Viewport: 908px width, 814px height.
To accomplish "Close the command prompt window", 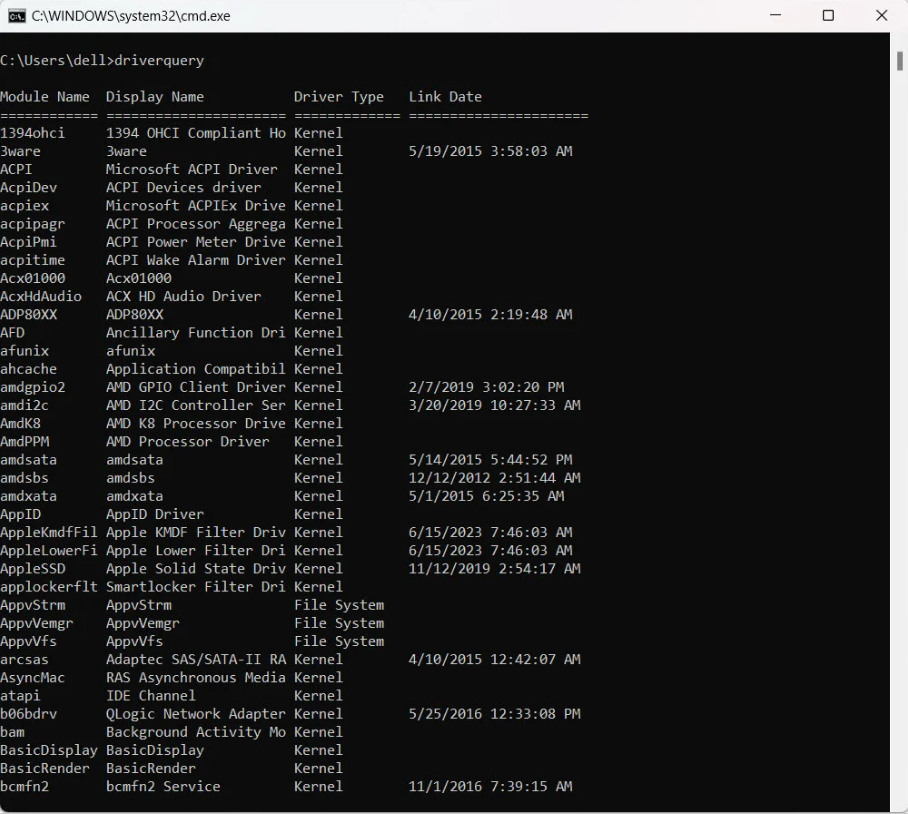I will tap(881, 16).
